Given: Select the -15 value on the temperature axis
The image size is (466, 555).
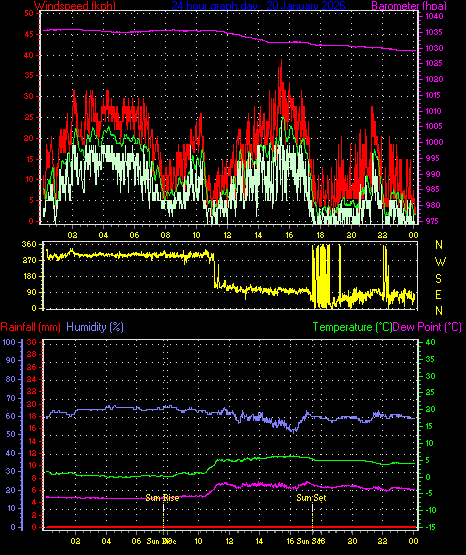Looking at the screenshot, I should coord(431,527).
